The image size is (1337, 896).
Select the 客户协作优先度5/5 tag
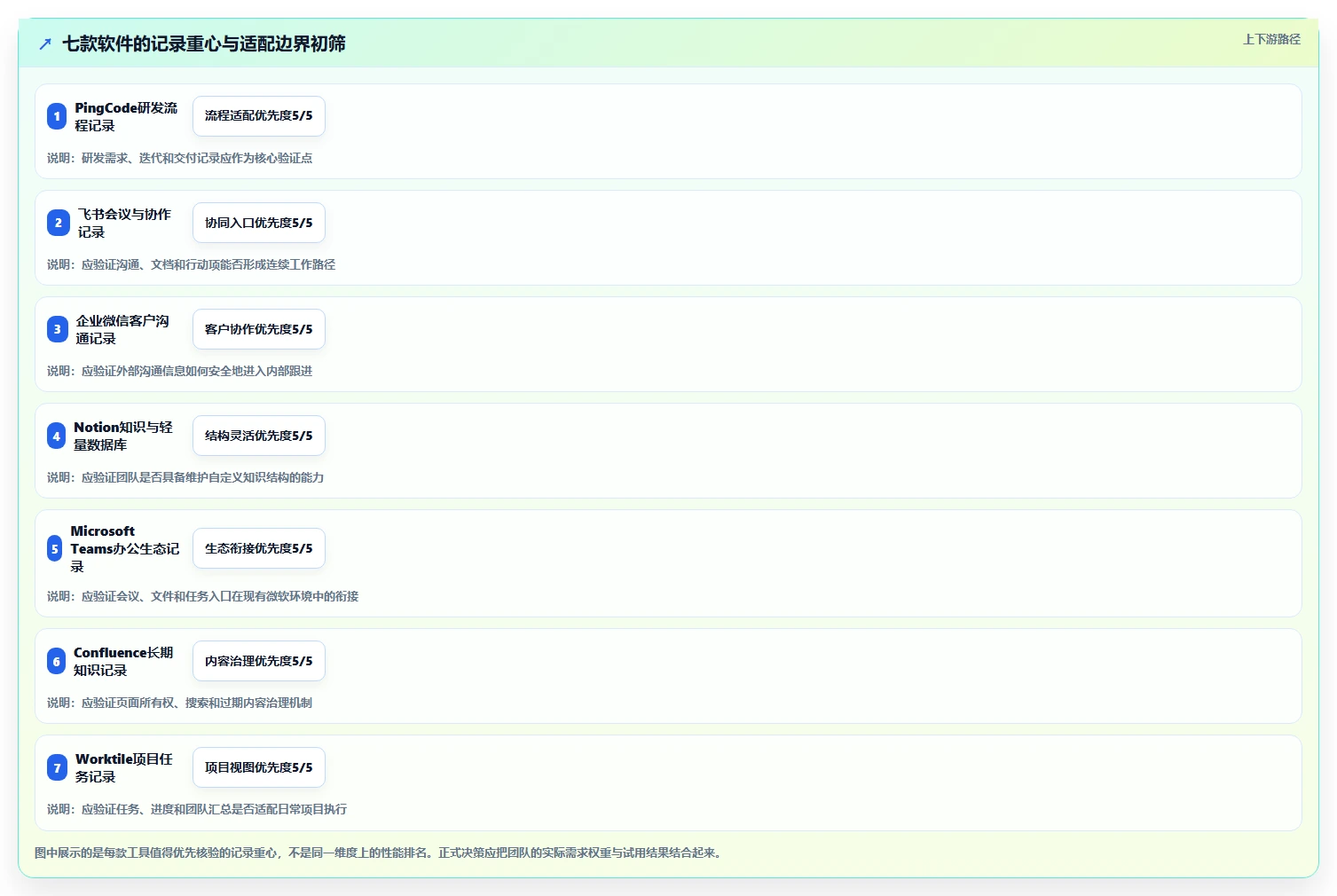259,329
